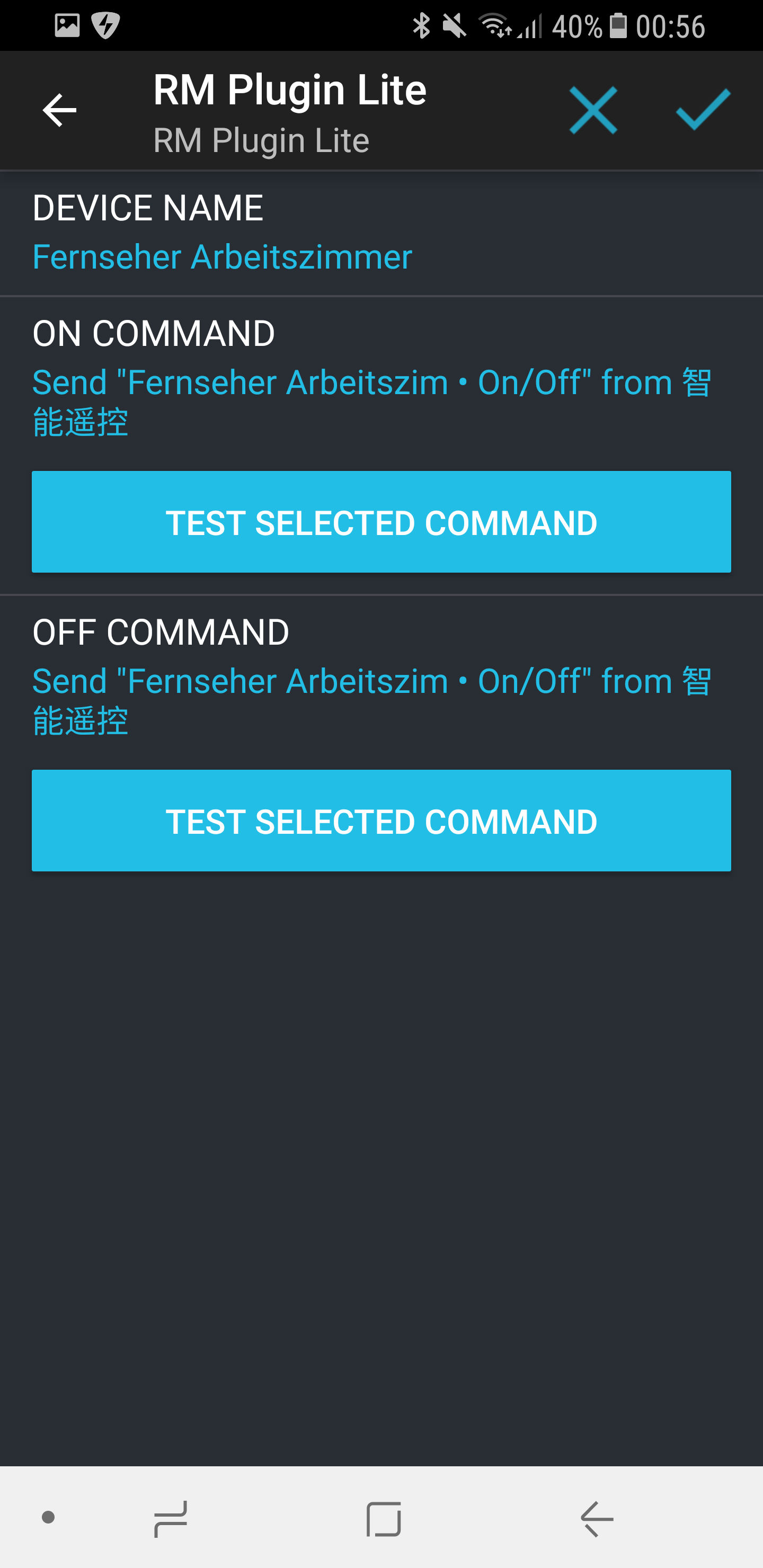Image resolution: width=763 pixels, height=1568 pixels.
Task: Tap the back arrow in the header
Action: pos(59,110)
